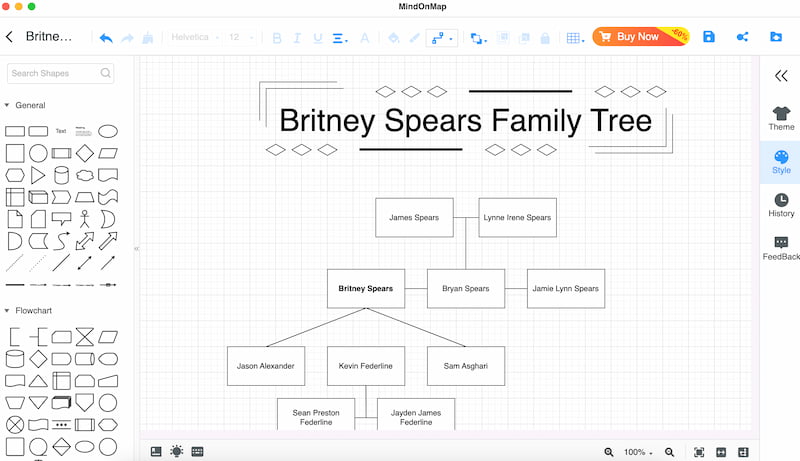
Task: Export the diagram to folder
Action: point(776,37)
